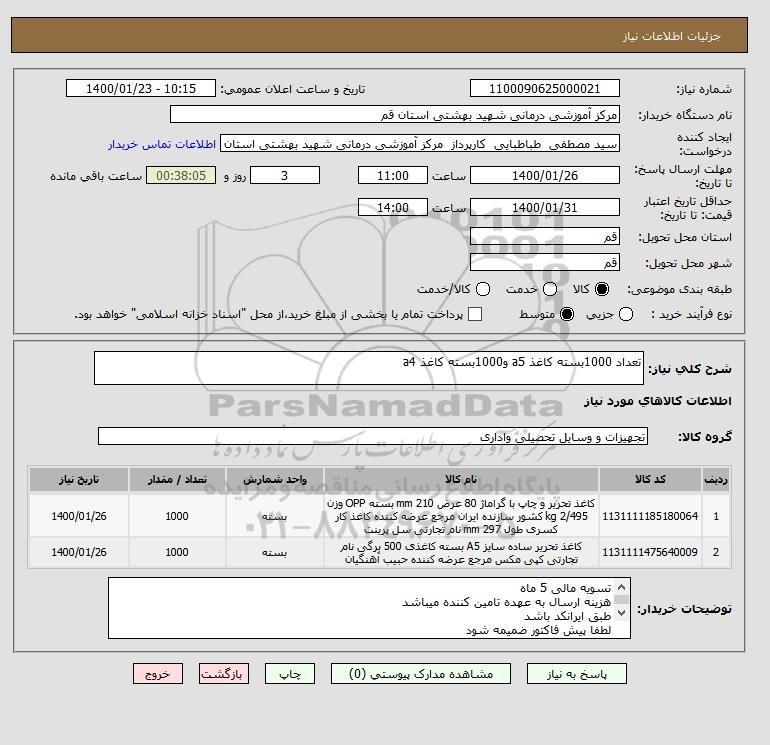Click the need number field 1100090625000021
The height and width of the screenshot is (745, 770).
(545, 88)
